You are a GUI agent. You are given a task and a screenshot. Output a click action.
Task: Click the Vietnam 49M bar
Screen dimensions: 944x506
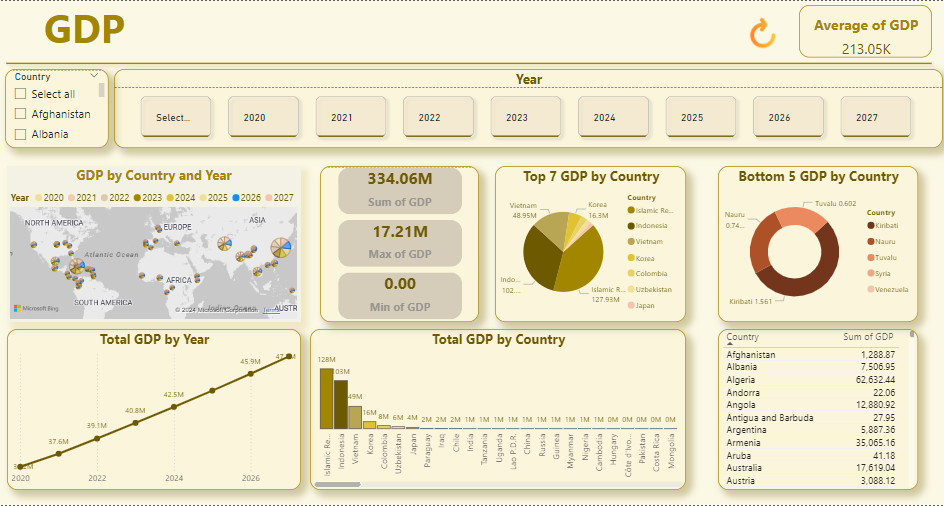(355, 417)
